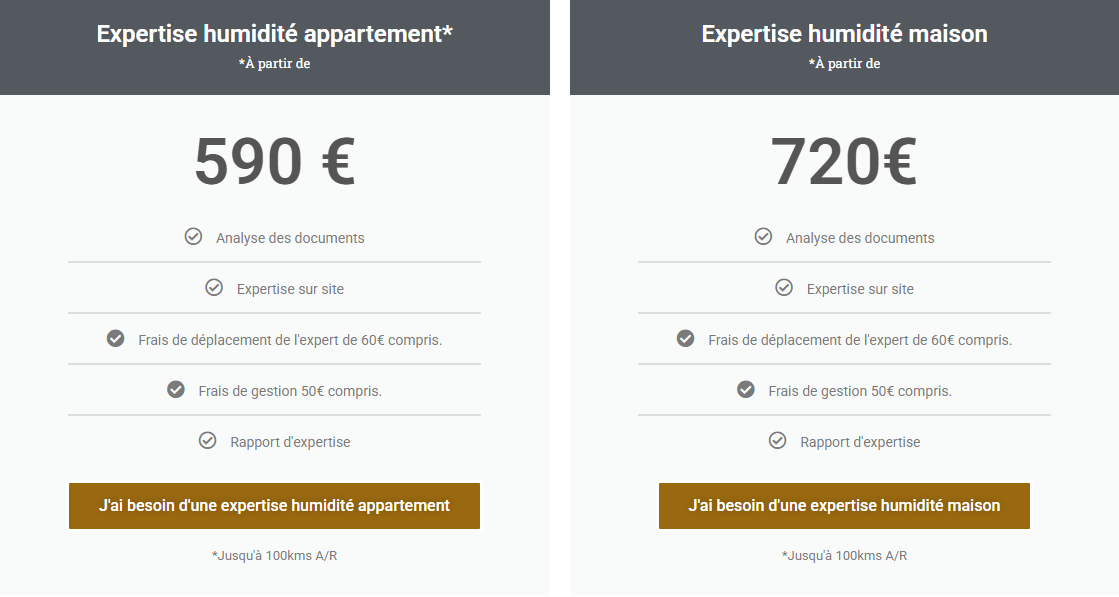Click the filled checkmark beside "Frais de gestion" on maison card
Image resolution: width=1119 pixels, height=597 pixels.
[x=745, y=389]
